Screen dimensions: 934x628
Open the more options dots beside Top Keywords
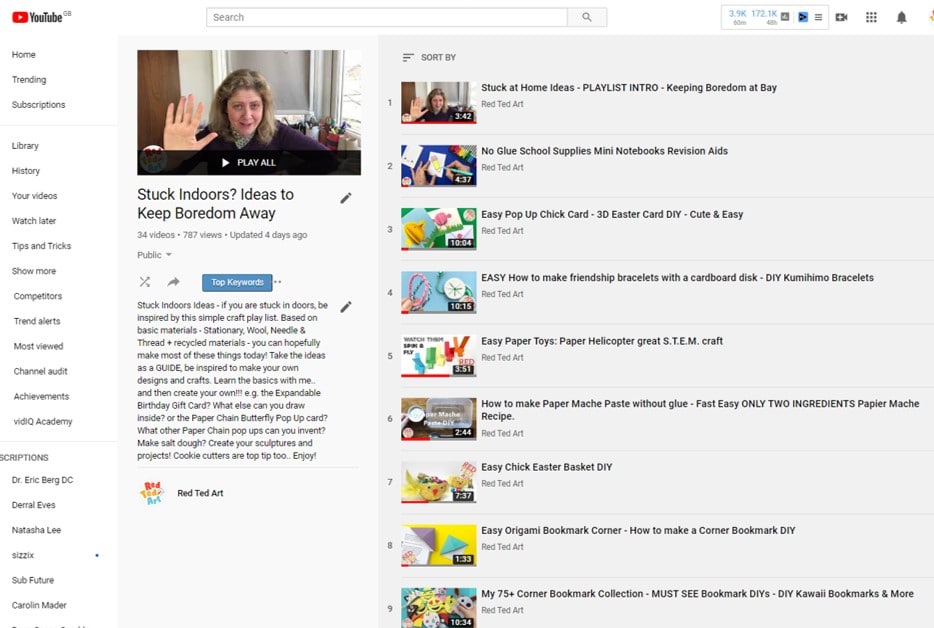[278, 282]
